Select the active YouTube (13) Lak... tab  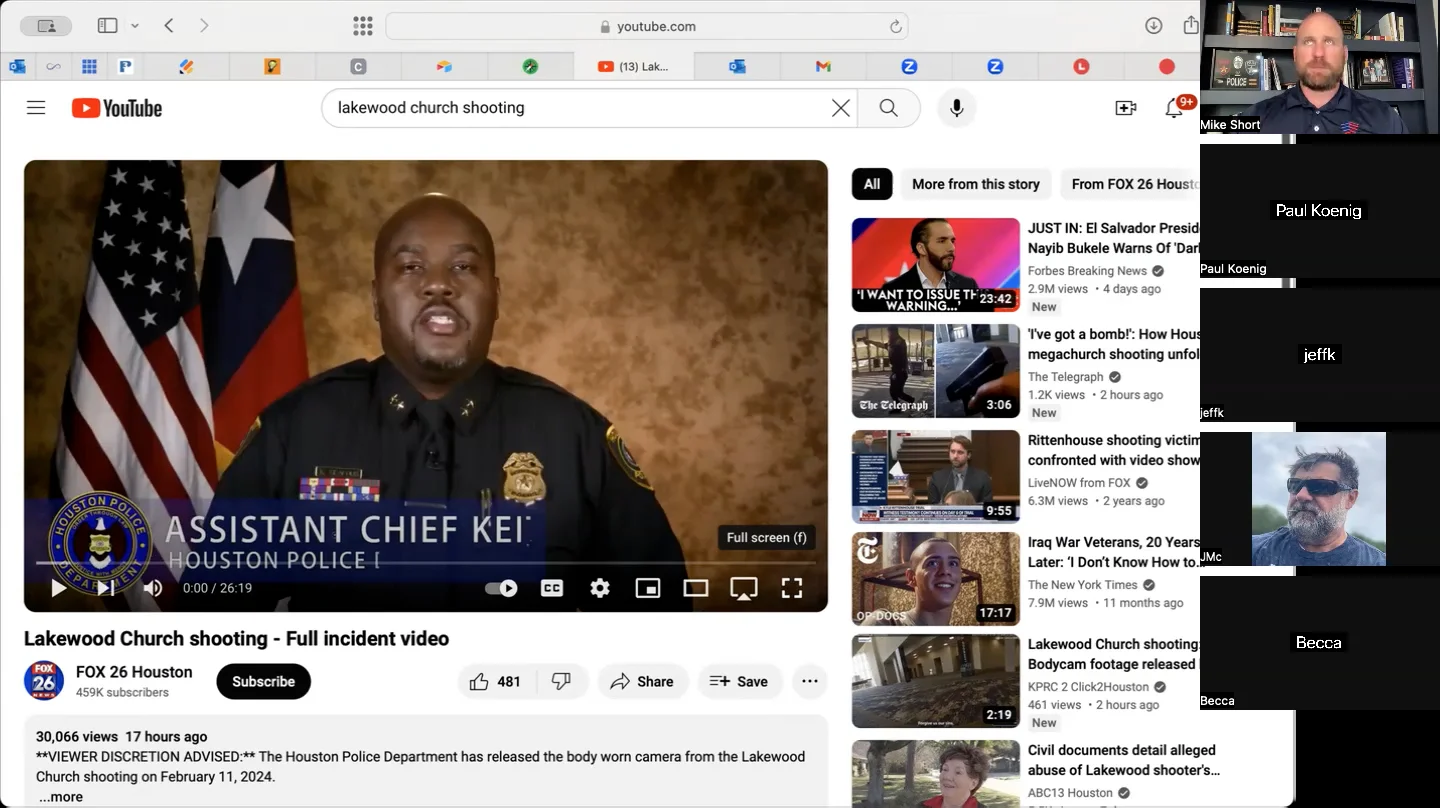(x=634, y=66)
